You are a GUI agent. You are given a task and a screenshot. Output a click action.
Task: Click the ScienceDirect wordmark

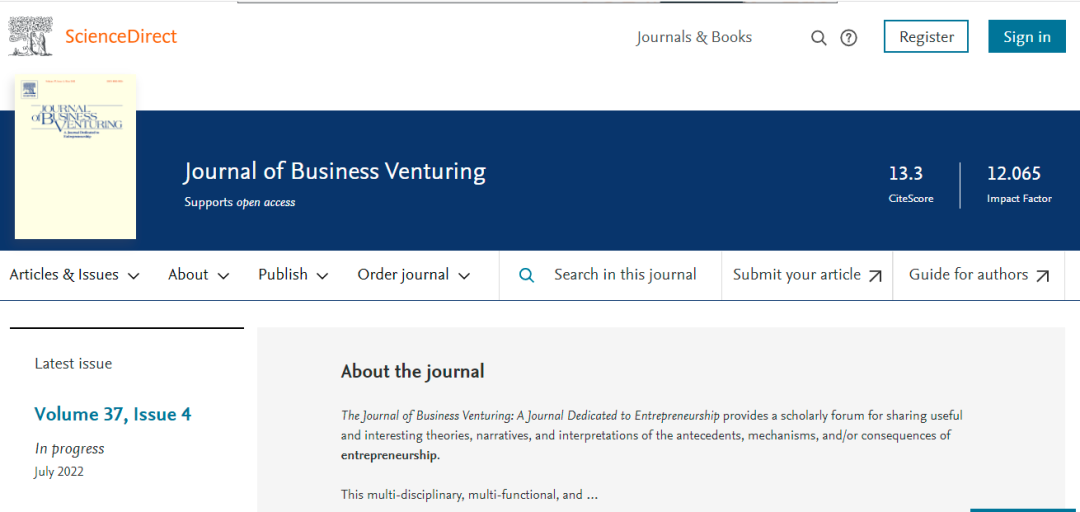point(121,37)
